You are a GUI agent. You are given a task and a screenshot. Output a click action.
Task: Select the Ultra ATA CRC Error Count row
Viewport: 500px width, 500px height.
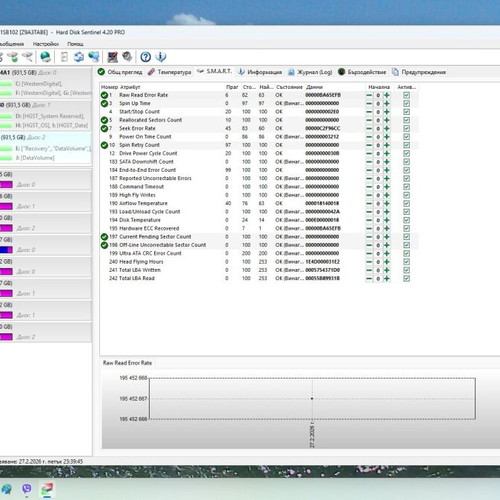point(259,253)
